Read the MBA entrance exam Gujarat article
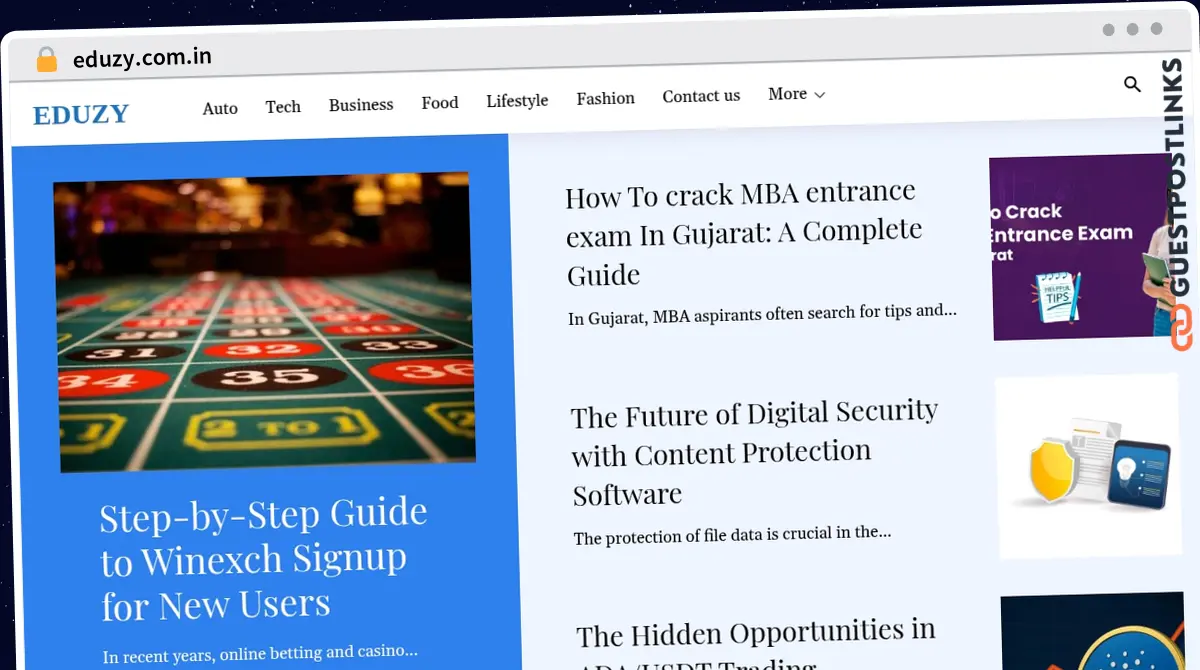 click(x=744, y=234)
